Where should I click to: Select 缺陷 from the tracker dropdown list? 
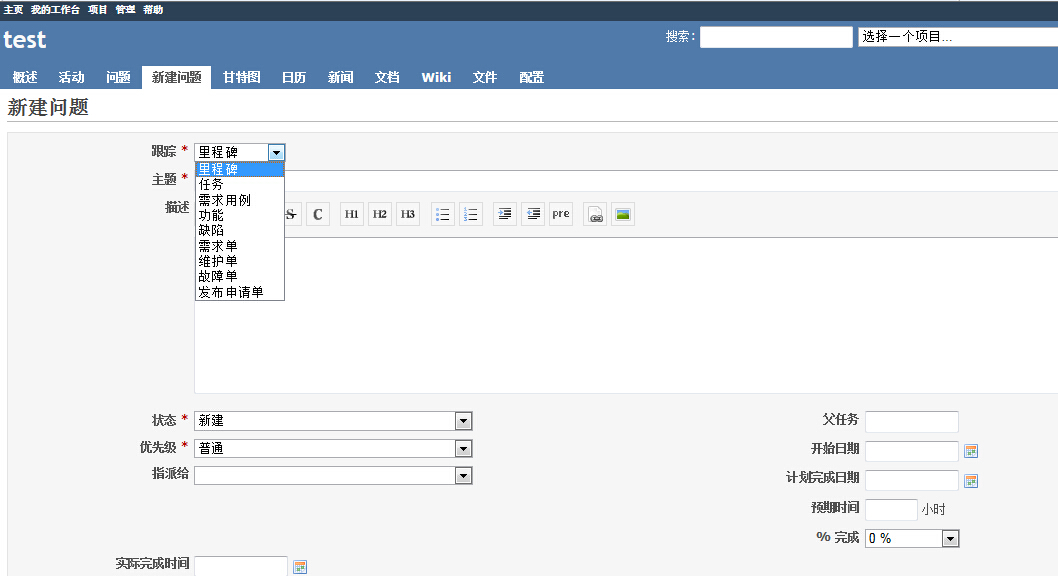pos(211,230)
